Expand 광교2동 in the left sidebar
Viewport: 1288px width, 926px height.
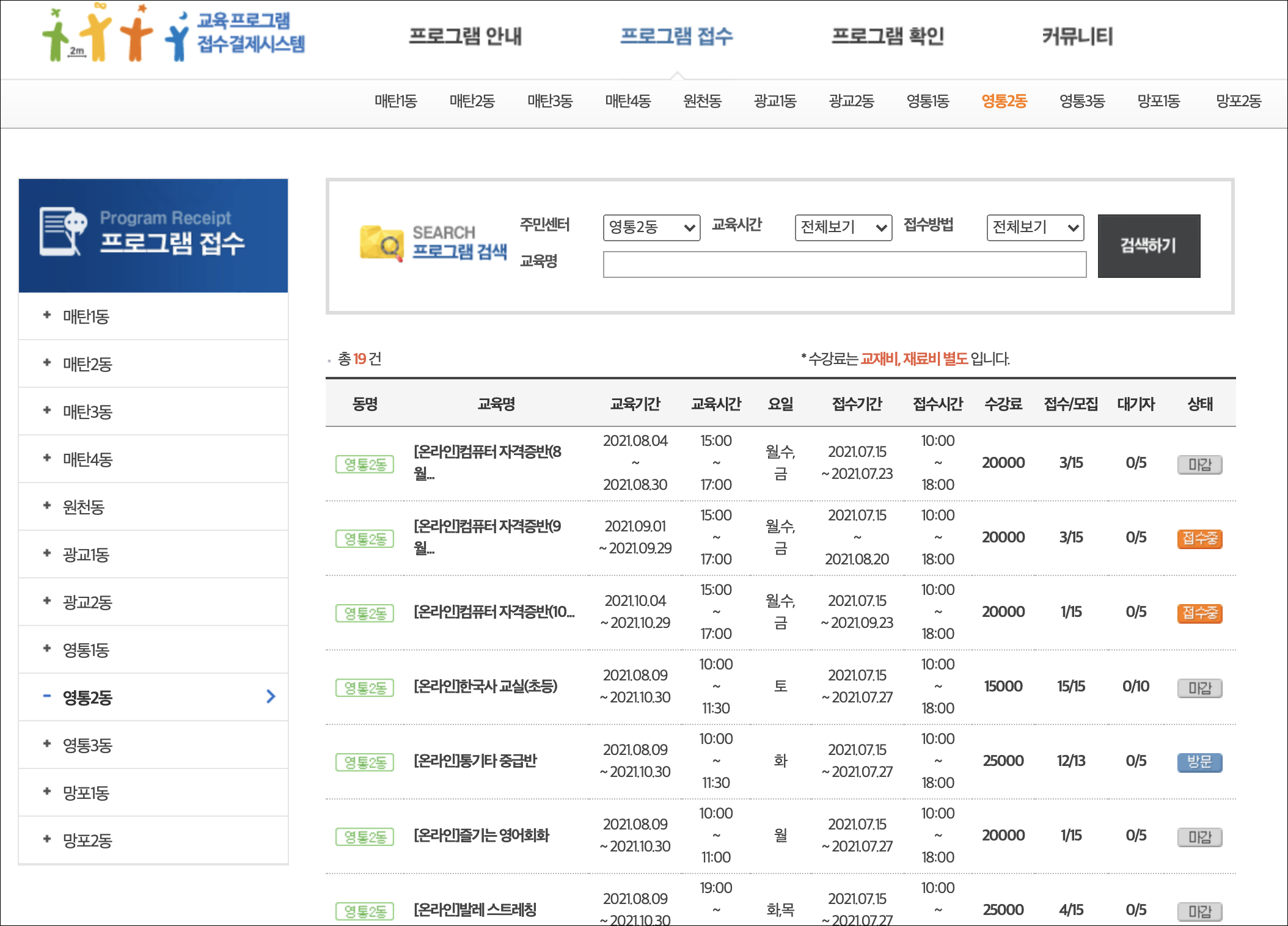coord(87,602)
